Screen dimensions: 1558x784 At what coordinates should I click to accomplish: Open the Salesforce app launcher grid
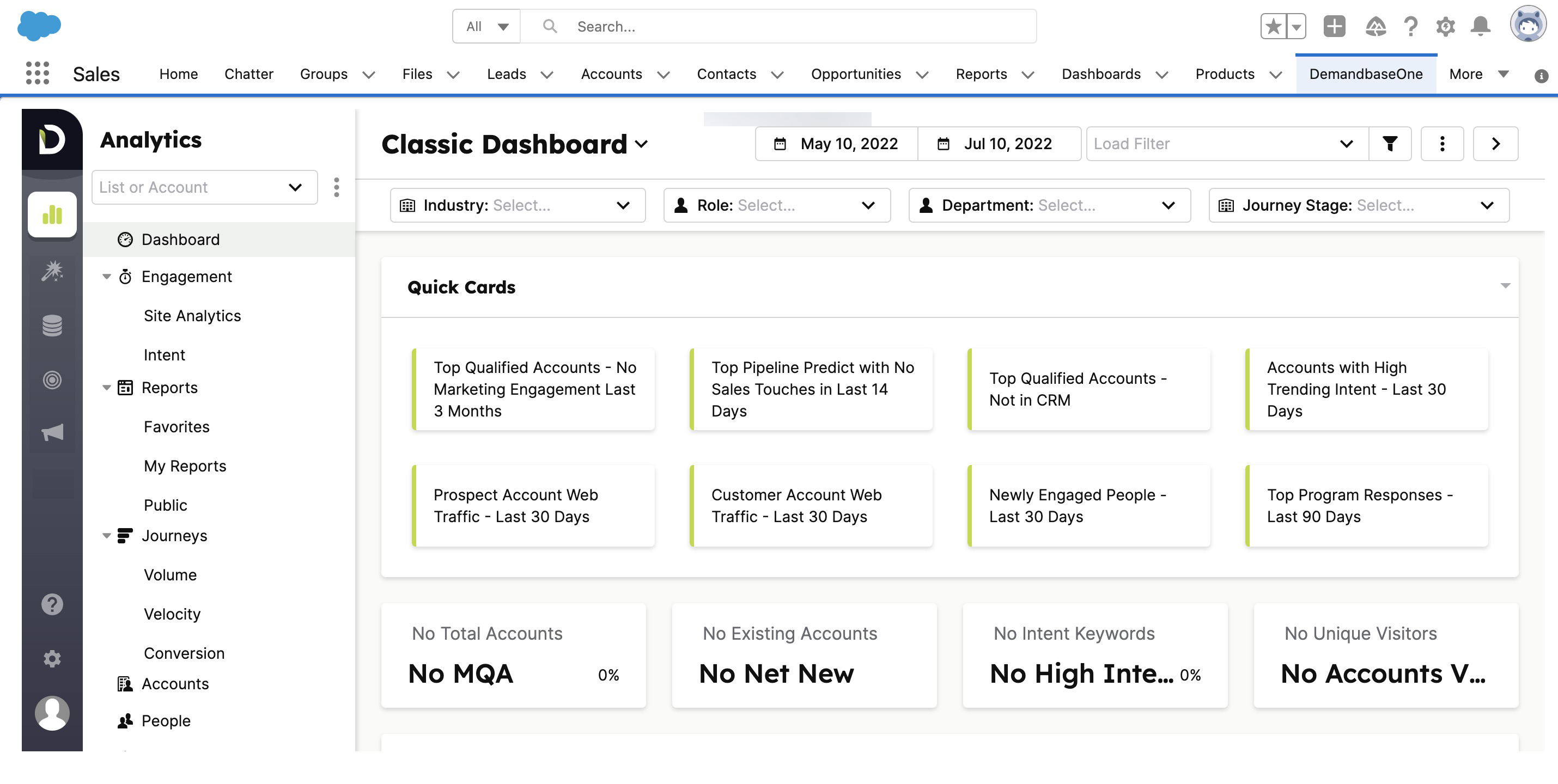(38, 73)
